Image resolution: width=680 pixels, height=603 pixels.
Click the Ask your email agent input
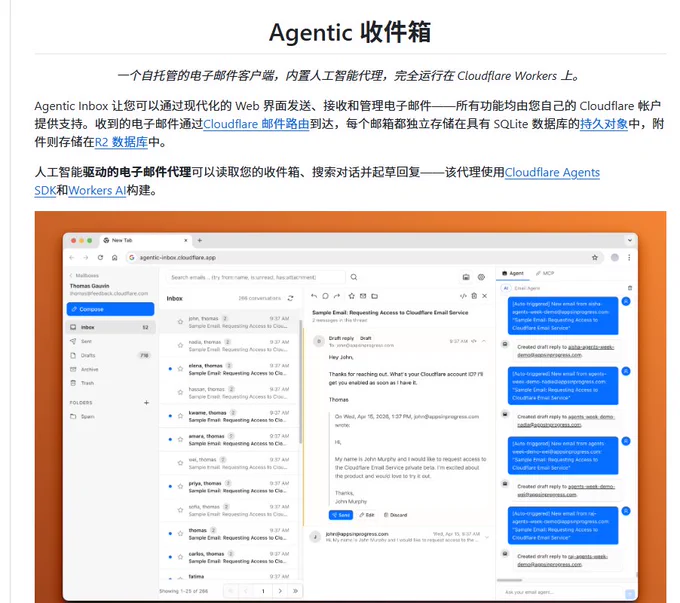pyautogui.click(x=562, y=592)
